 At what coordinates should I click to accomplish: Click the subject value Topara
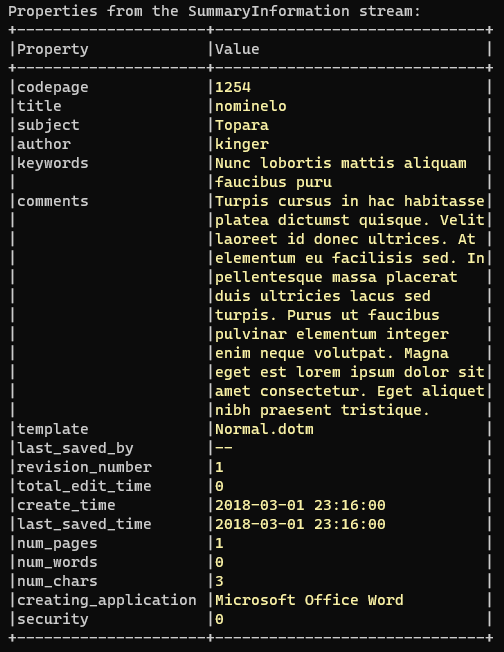tap(242, 125)
